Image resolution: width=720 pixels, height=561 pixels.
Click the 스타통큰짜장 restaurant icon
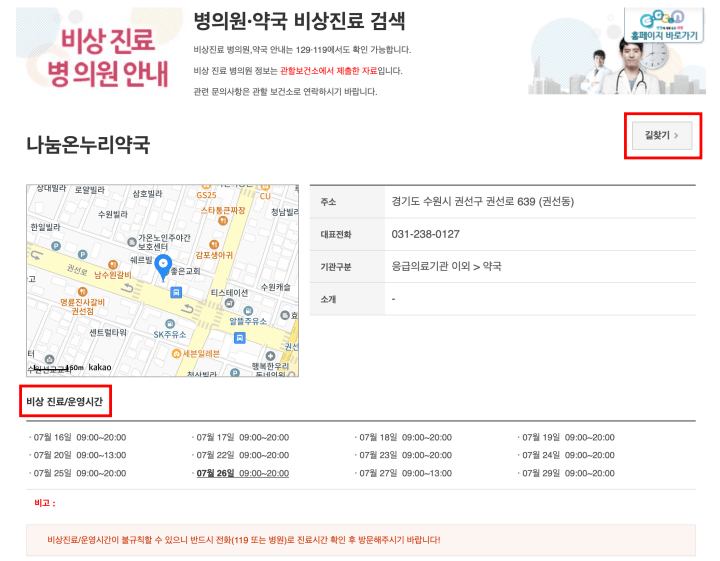223,221
